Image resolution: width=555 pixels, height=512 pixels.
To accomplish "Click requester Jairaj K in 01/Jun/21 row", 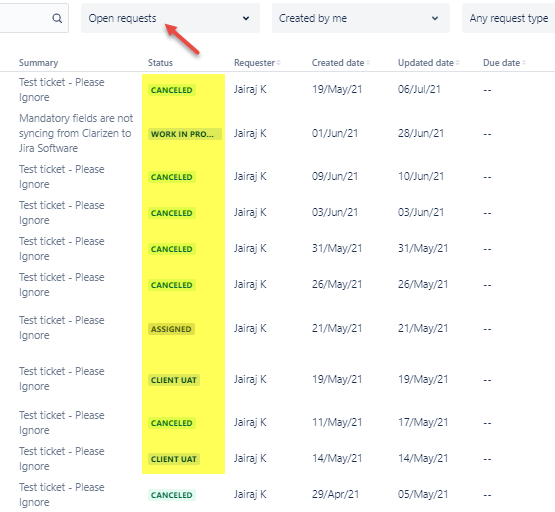I will [250, 133].
